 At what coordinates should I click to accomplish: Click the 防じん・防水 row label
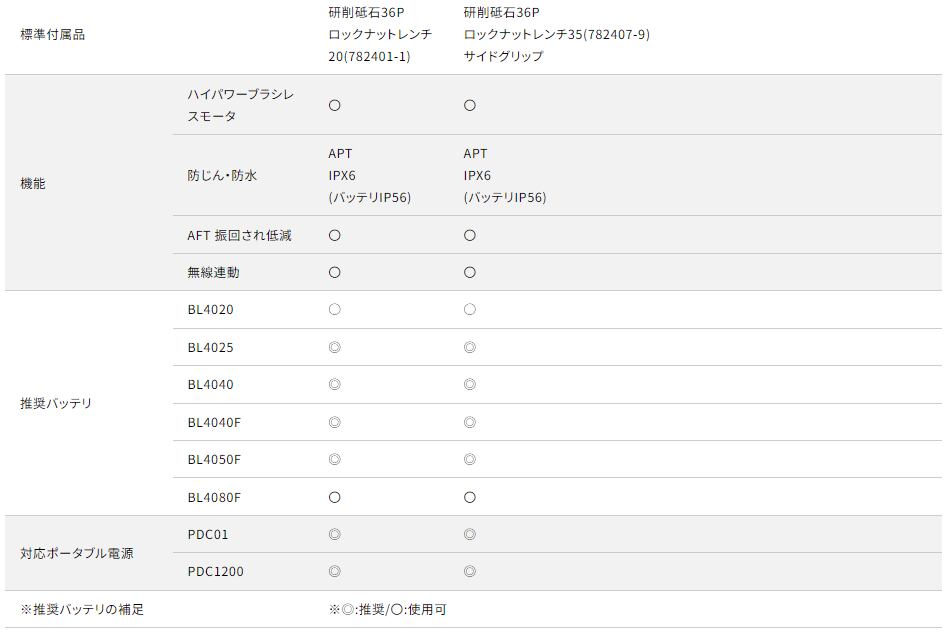click(222, 175)
